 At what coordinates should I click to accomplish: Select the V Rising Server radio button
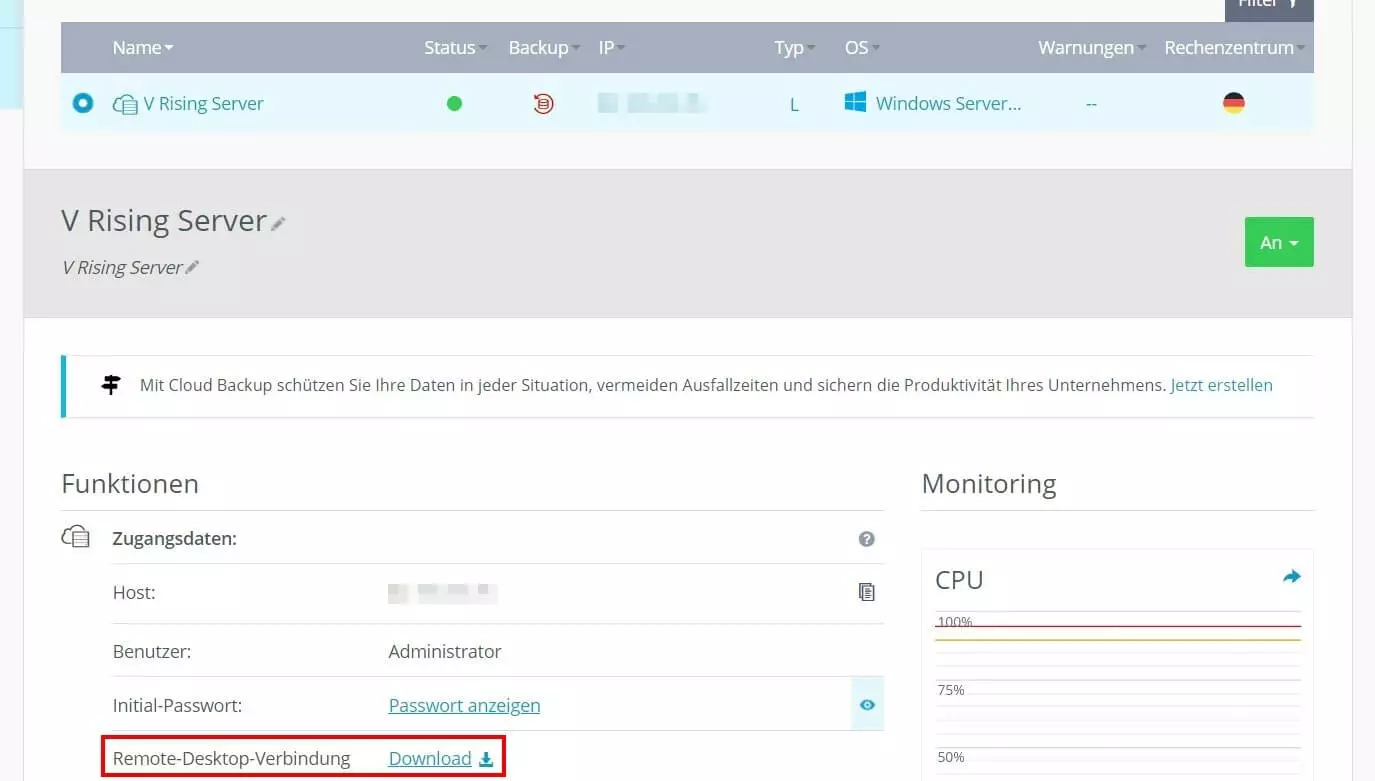[x=83, y=103]
